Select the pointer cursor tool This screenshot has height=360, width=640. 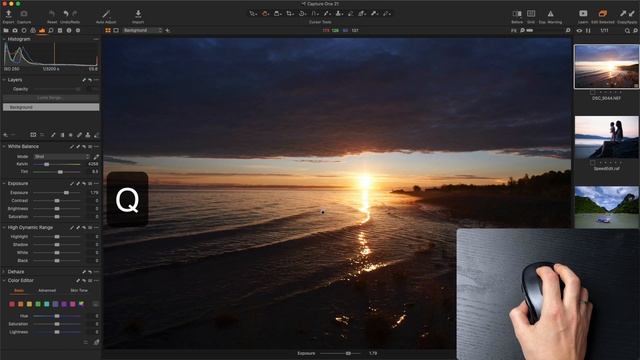(x=253, y=13)
